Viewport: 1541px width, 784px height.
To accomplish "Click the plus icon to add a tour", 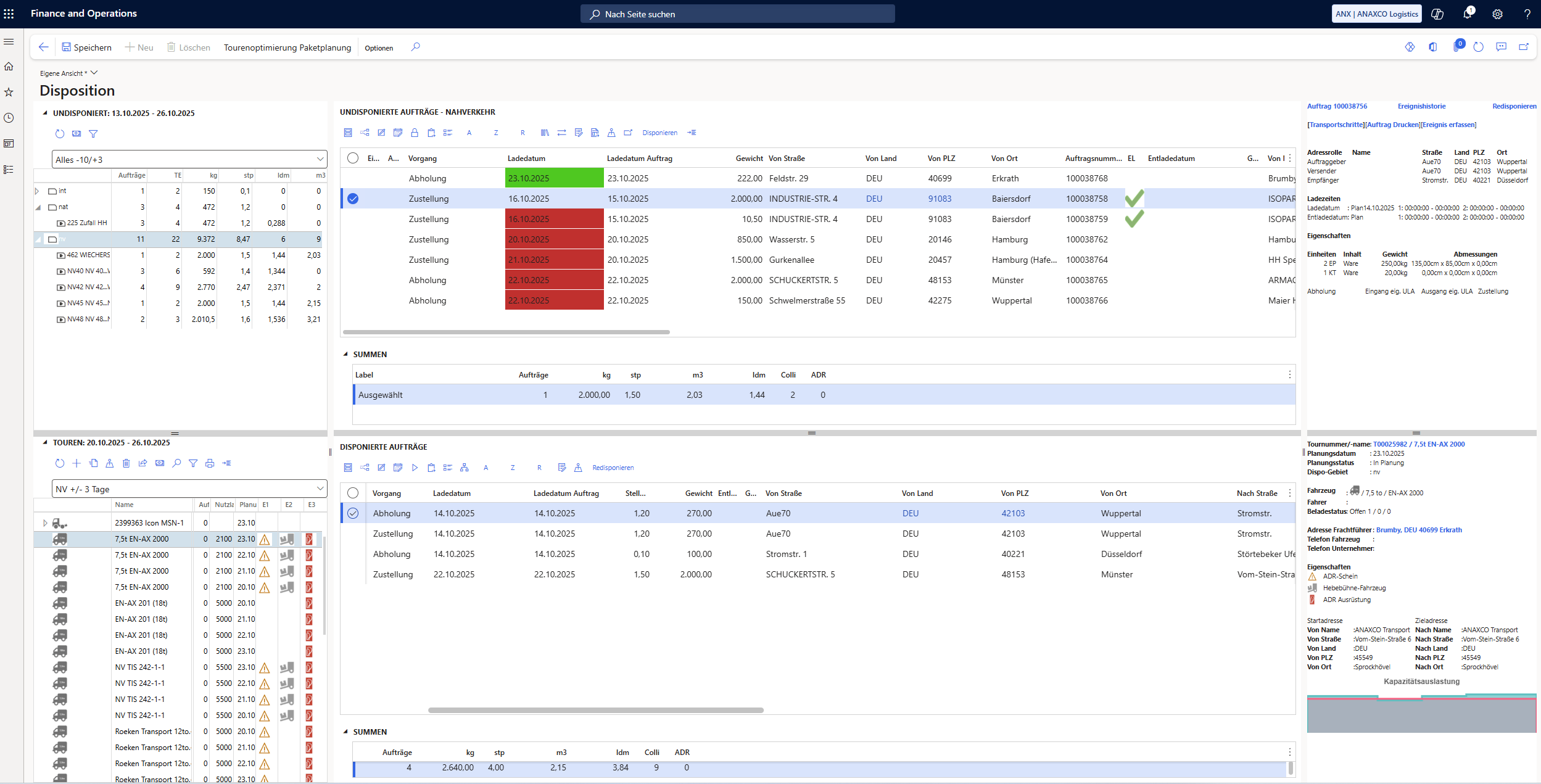I will [x=76, y=463].
